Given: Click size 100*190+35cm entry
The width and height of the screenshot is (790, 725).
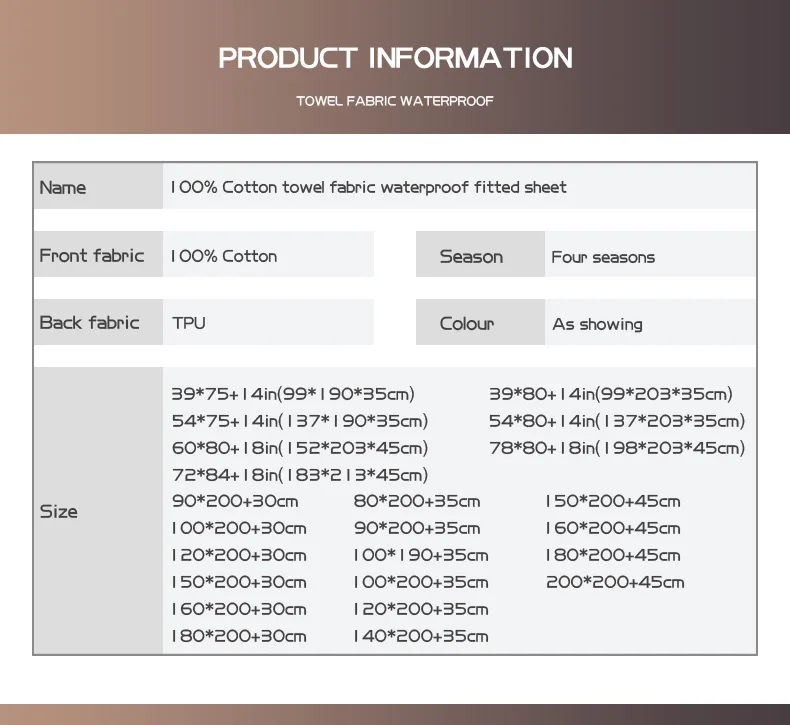Looking at the screenshot, I should (420, 555).
